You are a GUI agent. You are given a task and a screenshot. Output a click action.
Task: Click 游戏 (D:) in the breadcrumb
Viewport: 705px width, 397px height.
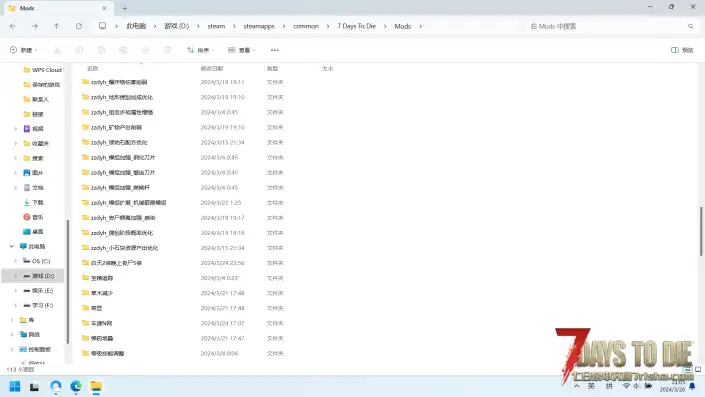pos(176,27)
